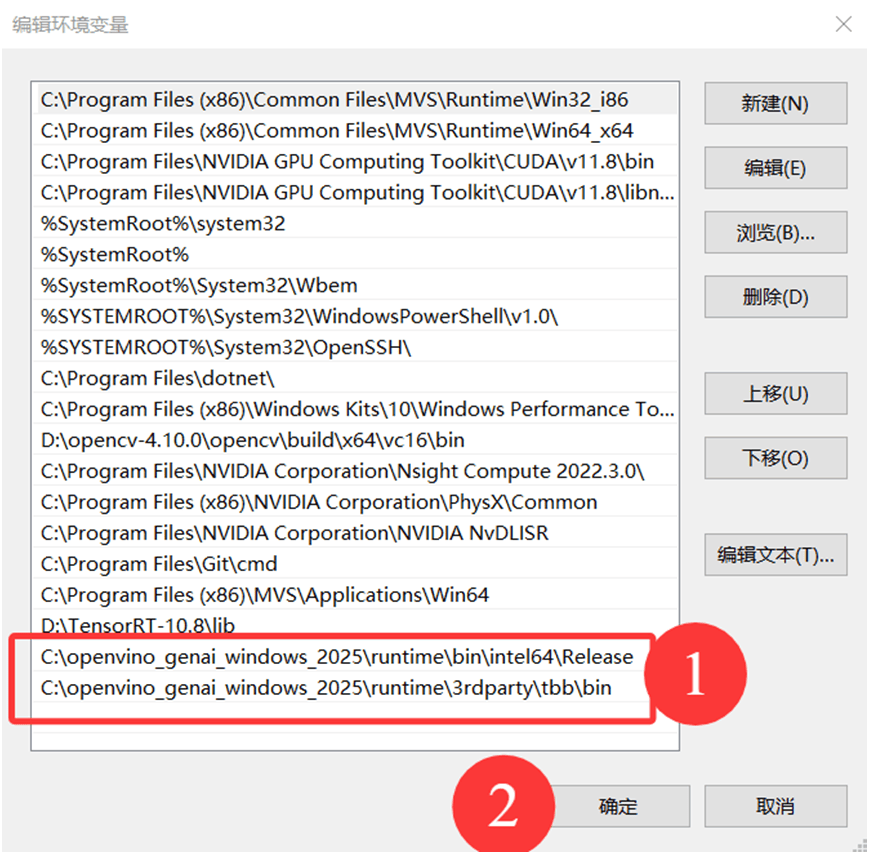Screen dimensions: 869x854
Task: Select the MVS Runtime Win32_i86 path
Action: 355,100
